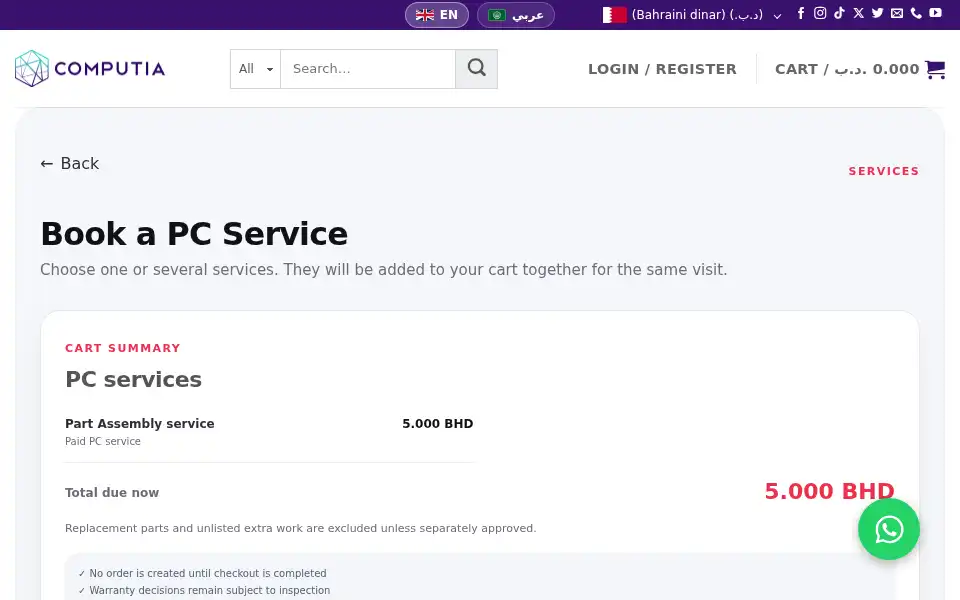Expand the Bahraini dinar currency selector
The image size is (960, 600).
[x=692, y=15]
